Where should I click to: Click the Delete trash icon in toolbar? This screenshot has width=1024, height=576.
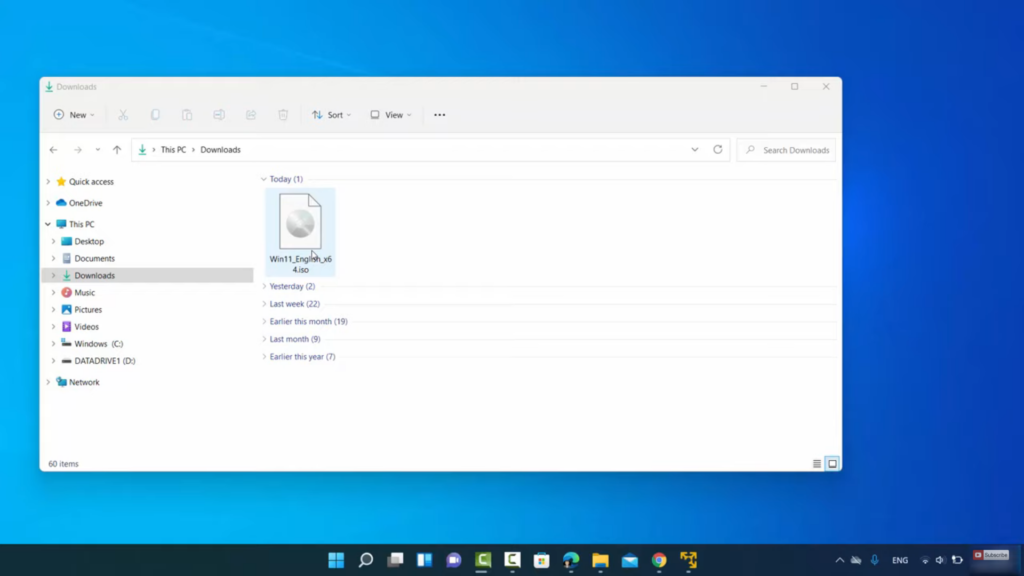tap(283, 115)
